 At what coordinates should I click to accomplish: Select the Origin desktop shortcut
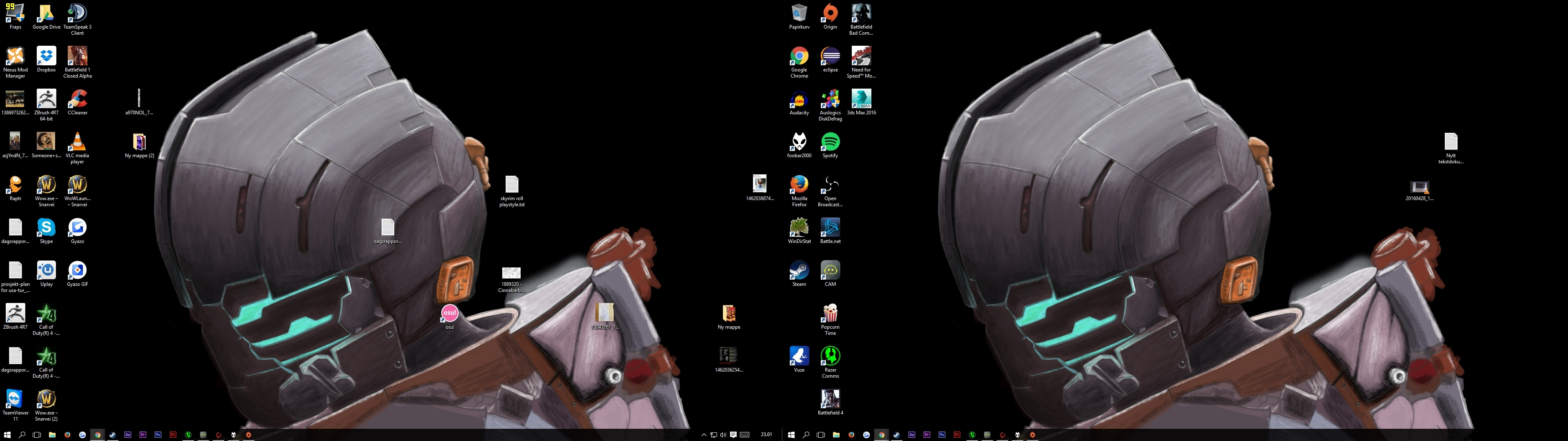point(830,16)
